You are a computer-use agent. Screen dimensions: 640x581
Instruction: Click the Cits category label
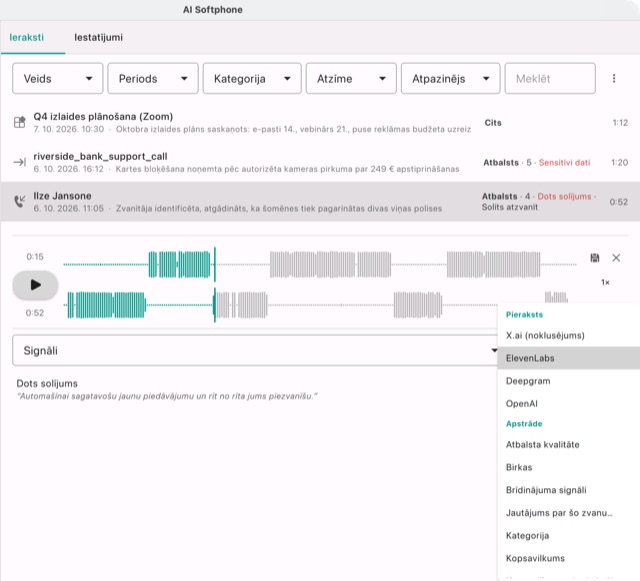click(x=493, y=122)
